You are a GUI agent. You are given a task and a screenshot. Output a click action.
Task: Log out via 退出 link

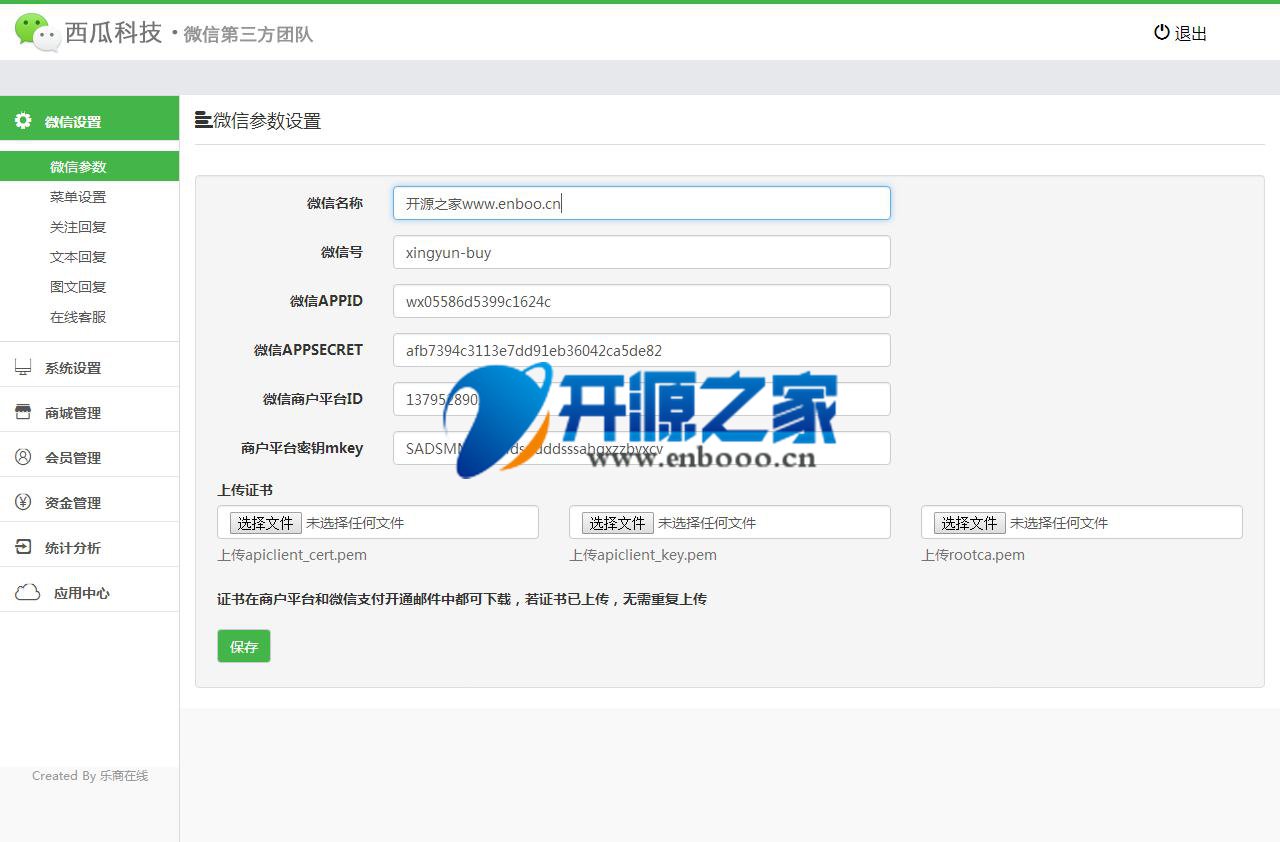tap(1181, 33)
